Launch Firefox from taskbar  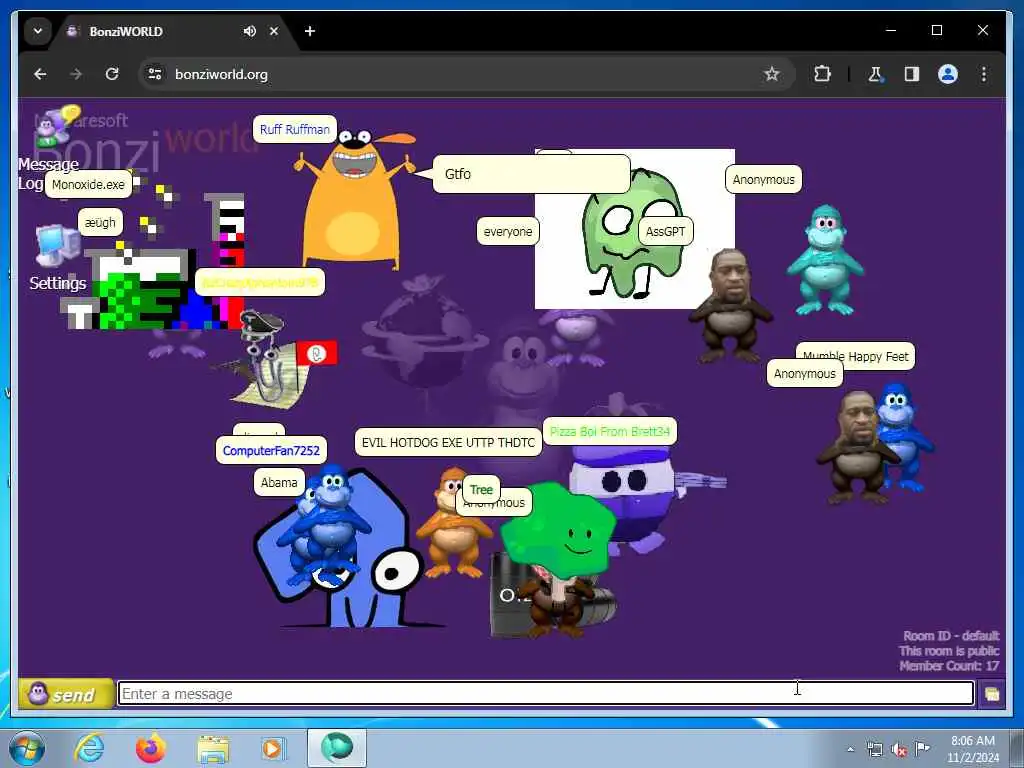coord(151,748)
